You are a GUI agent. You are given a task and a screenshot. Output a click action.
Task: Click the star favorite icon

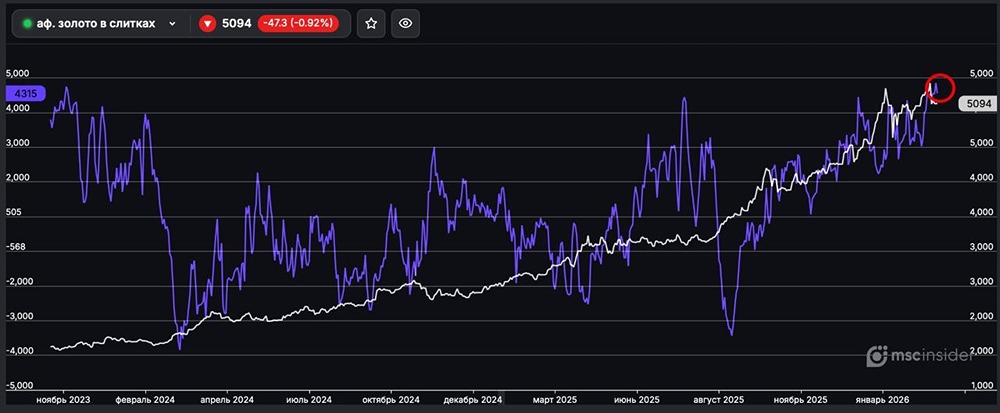(371, 23)
